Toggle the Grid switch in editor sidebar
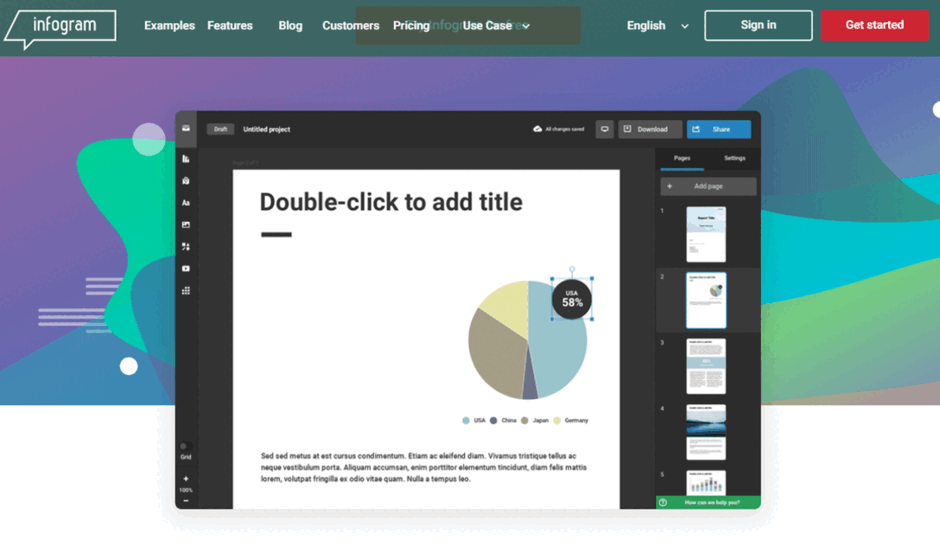 pyautogui.click(x=186, y=446)
